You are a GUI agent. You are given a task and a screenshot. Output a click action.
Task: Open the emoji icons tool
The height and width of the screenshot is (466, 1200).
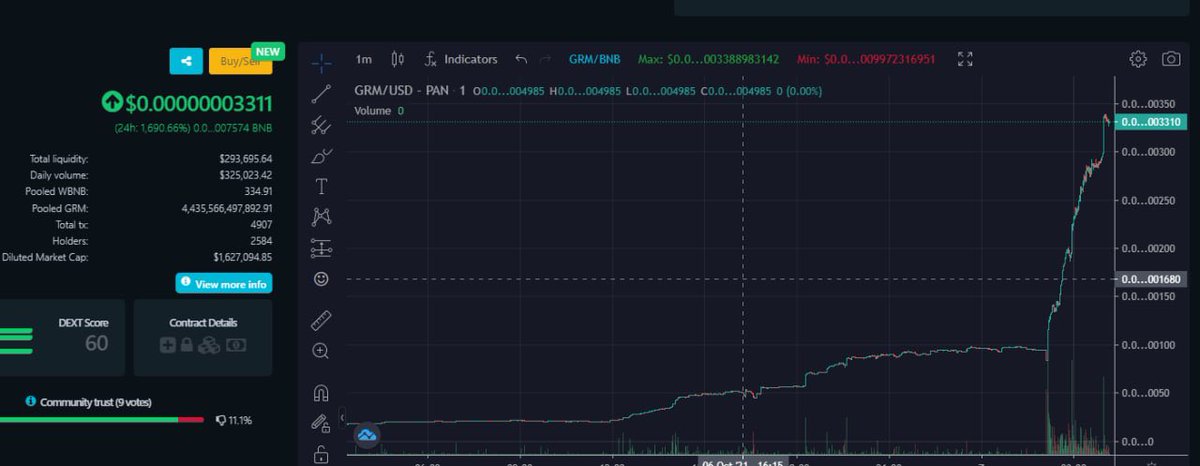coord(321,279)
